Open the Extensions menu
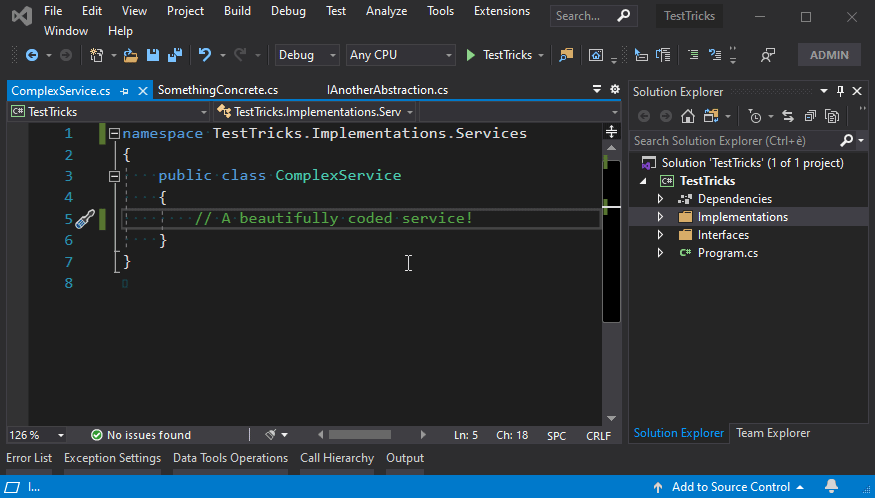This screenshot has width=875, height=498. click(502, 11)
